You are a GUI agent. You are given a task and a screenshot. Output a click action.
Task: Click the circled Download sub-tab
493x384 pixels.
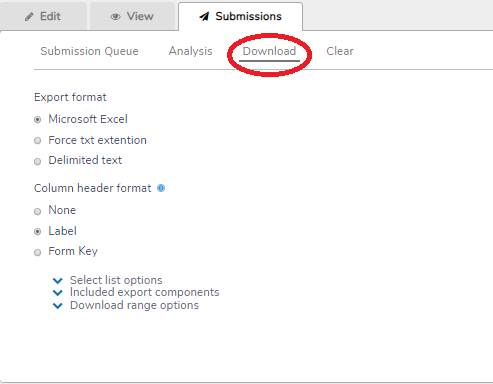click(x=269, y=51)
